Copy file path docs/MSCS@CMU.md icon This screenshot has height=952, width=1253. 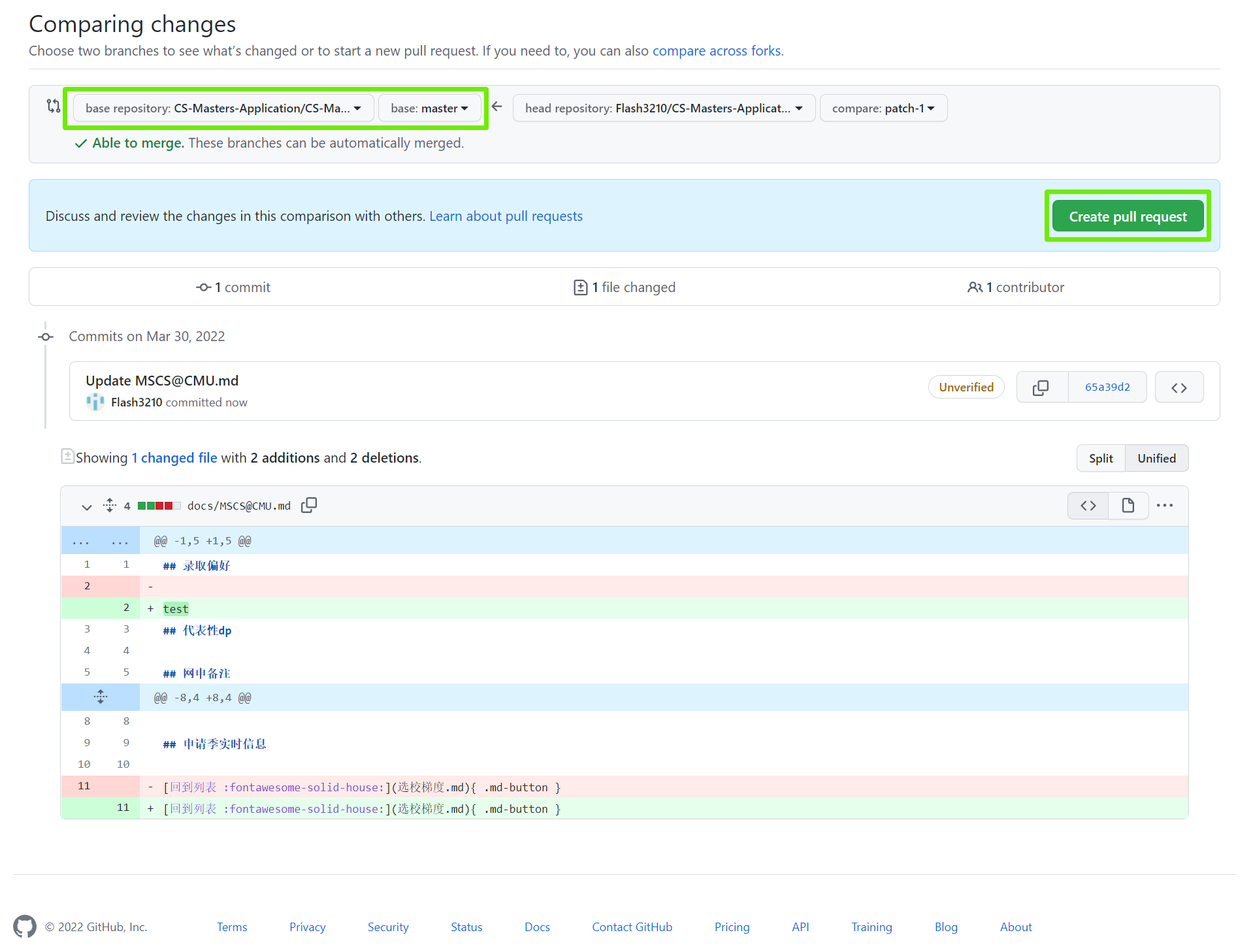click(309, 506)
